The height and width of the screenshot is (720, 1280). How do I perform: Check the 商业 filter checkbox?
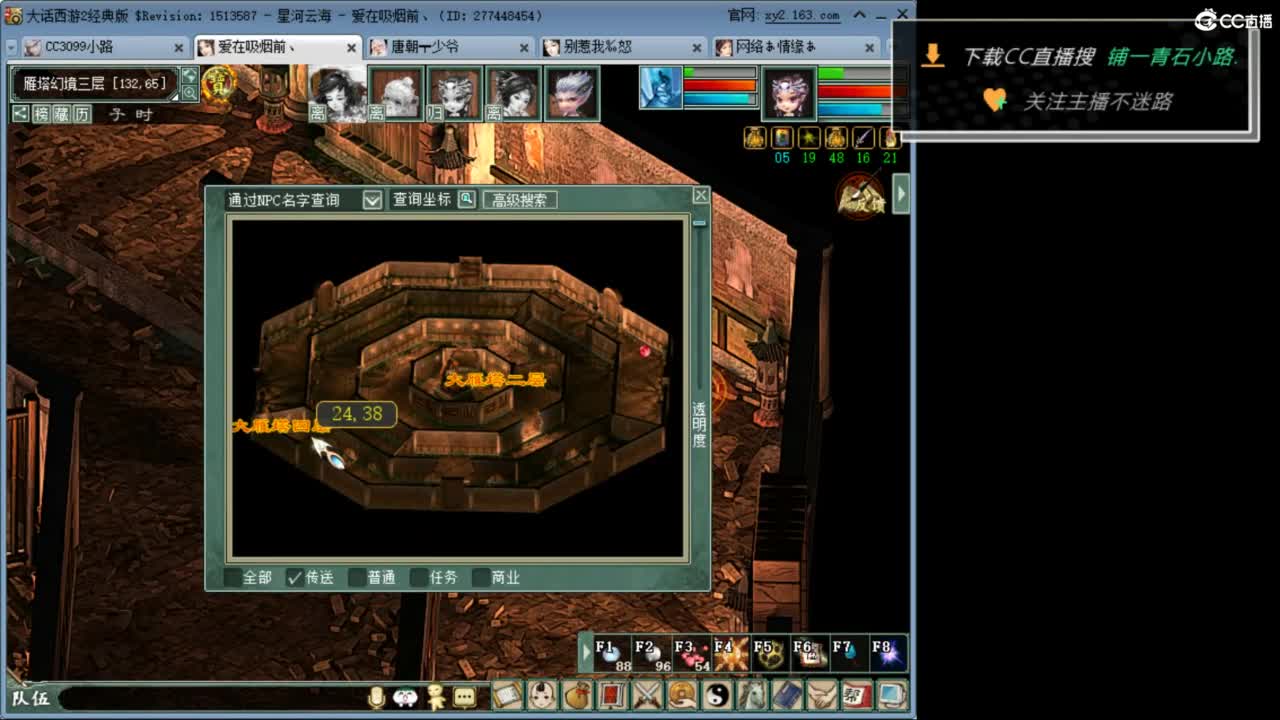[x=481, y=577]
